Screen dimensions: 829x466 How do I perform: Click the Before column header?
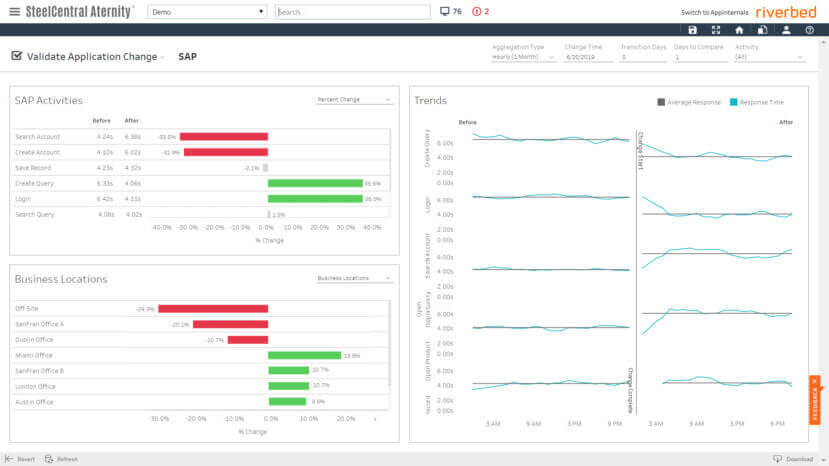pyautogui.click(x=102, y=121)
